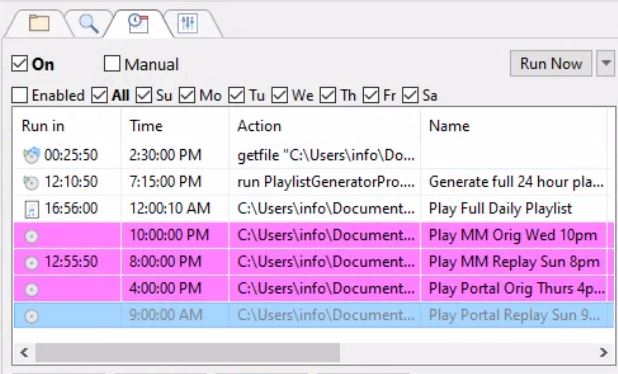This screenshot has width=618, height=374.
Task: Open the folder browser tab
Action: (x=39, y=24)
